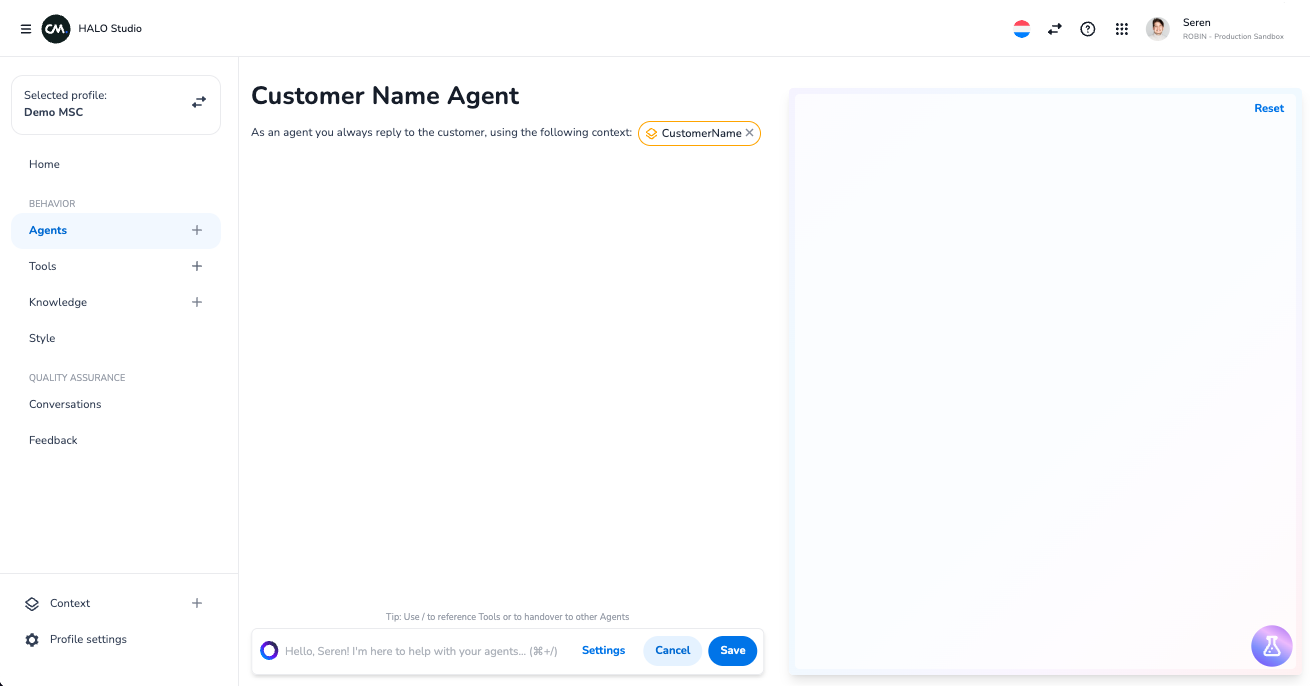Viewport: 1310px width, 686px height.
Task: Go to Conversations page
Action: [x=65, y=404]
